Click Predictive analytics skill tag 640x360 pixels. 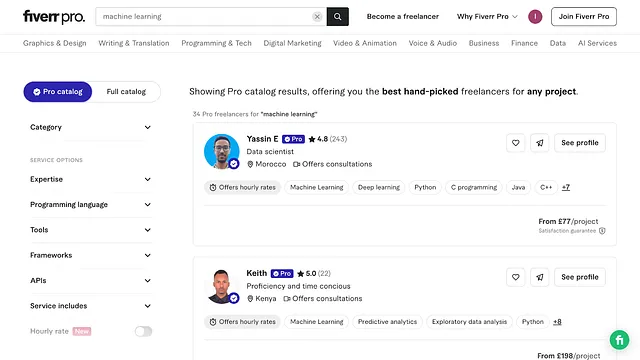click(387, 322)
